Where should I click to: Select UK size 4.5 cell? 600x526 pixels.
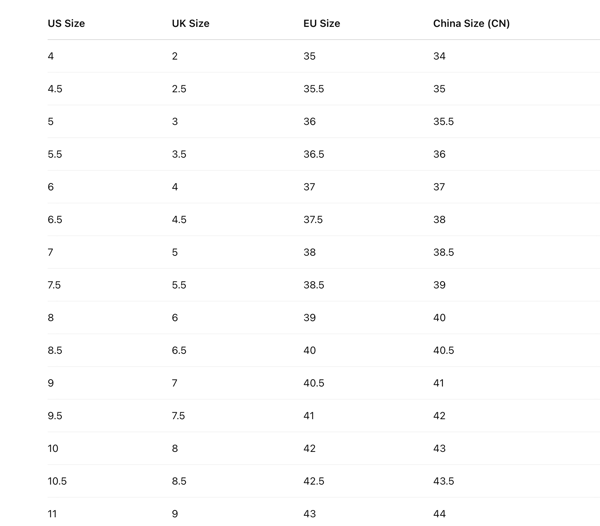179,220
